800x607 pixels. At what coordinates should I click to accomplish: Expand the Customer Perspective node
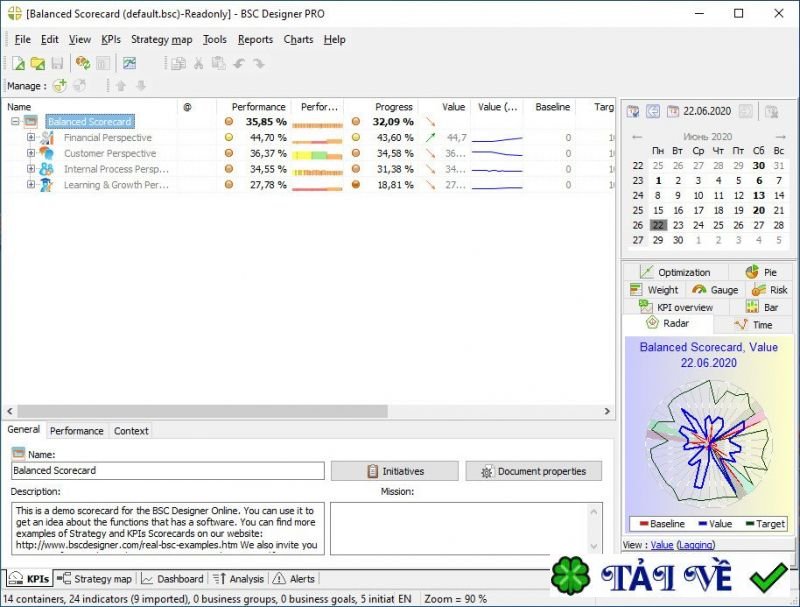[x=31, y=153]
